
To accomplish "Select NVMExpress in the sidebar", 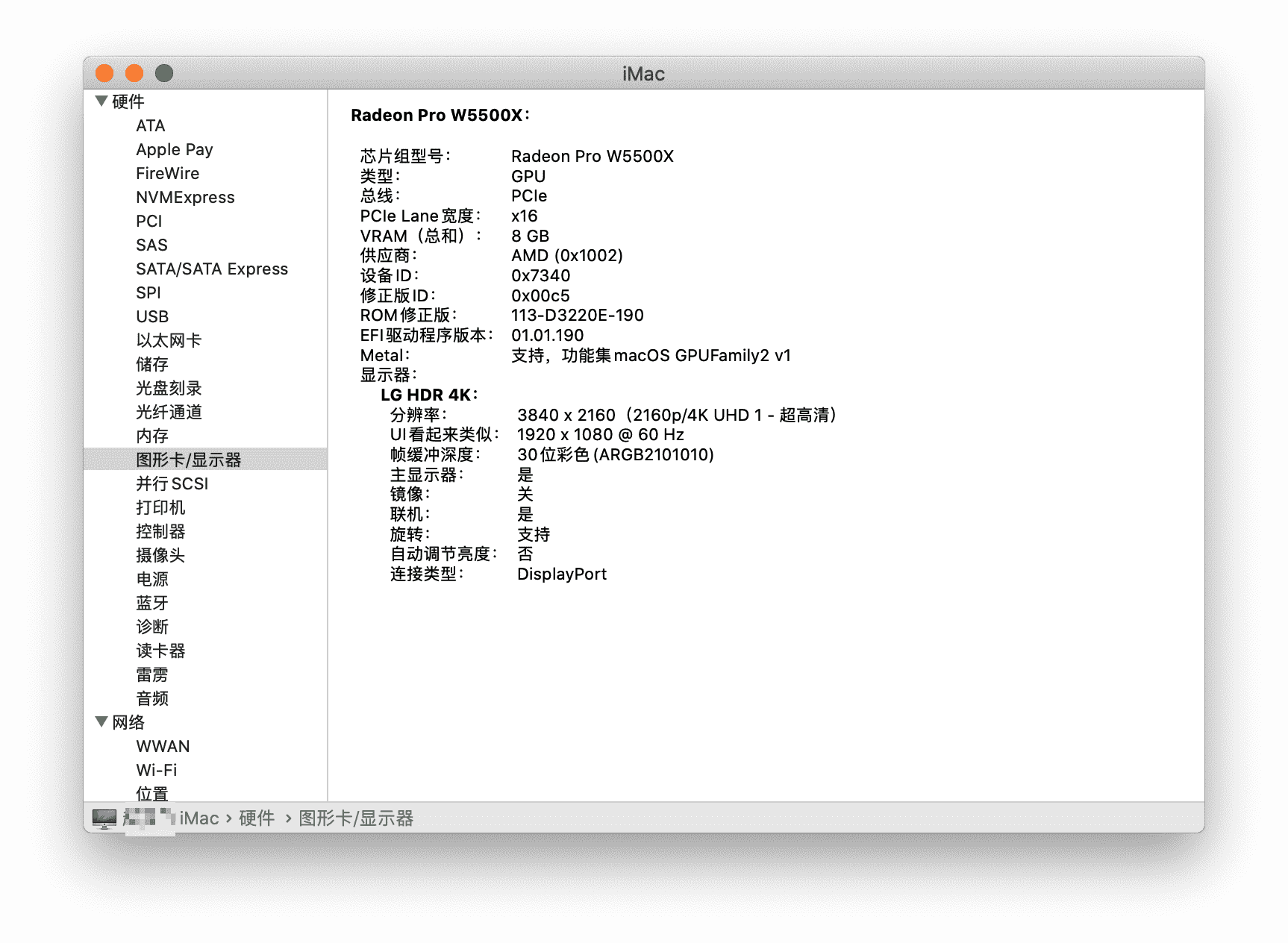I will tap(185, 198).
